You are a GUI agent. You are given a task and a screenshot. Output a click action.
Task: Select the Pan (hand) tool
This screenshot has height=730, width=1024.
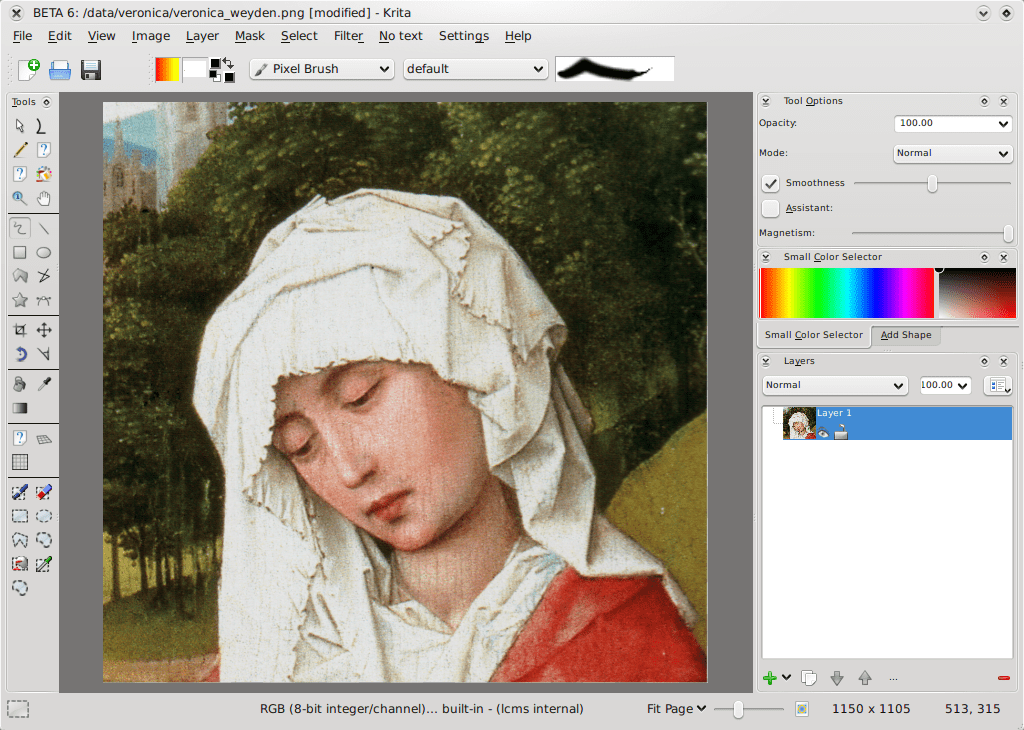43,197
